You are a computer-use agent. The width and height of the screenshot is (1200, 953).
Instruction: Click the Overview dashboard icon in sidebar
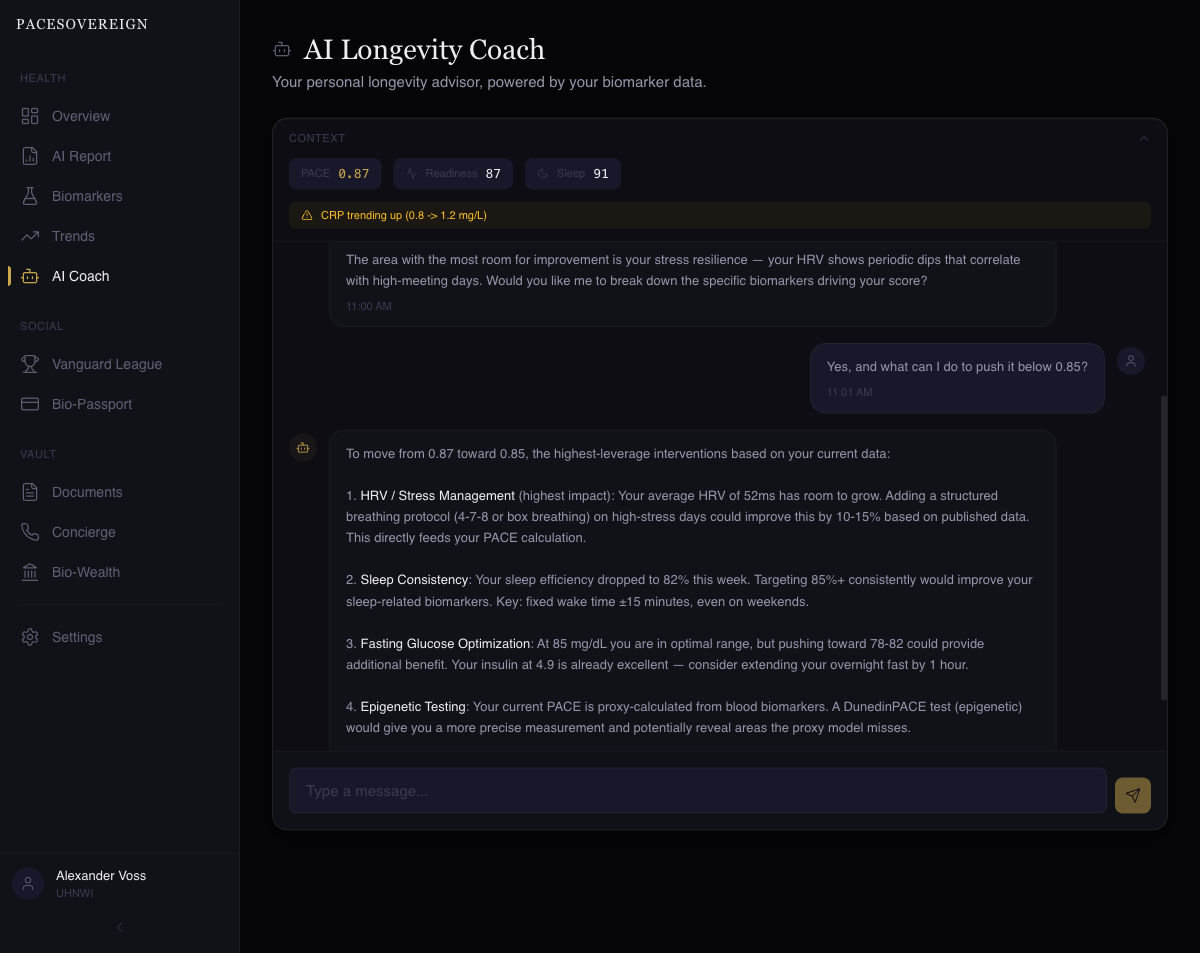30,116
